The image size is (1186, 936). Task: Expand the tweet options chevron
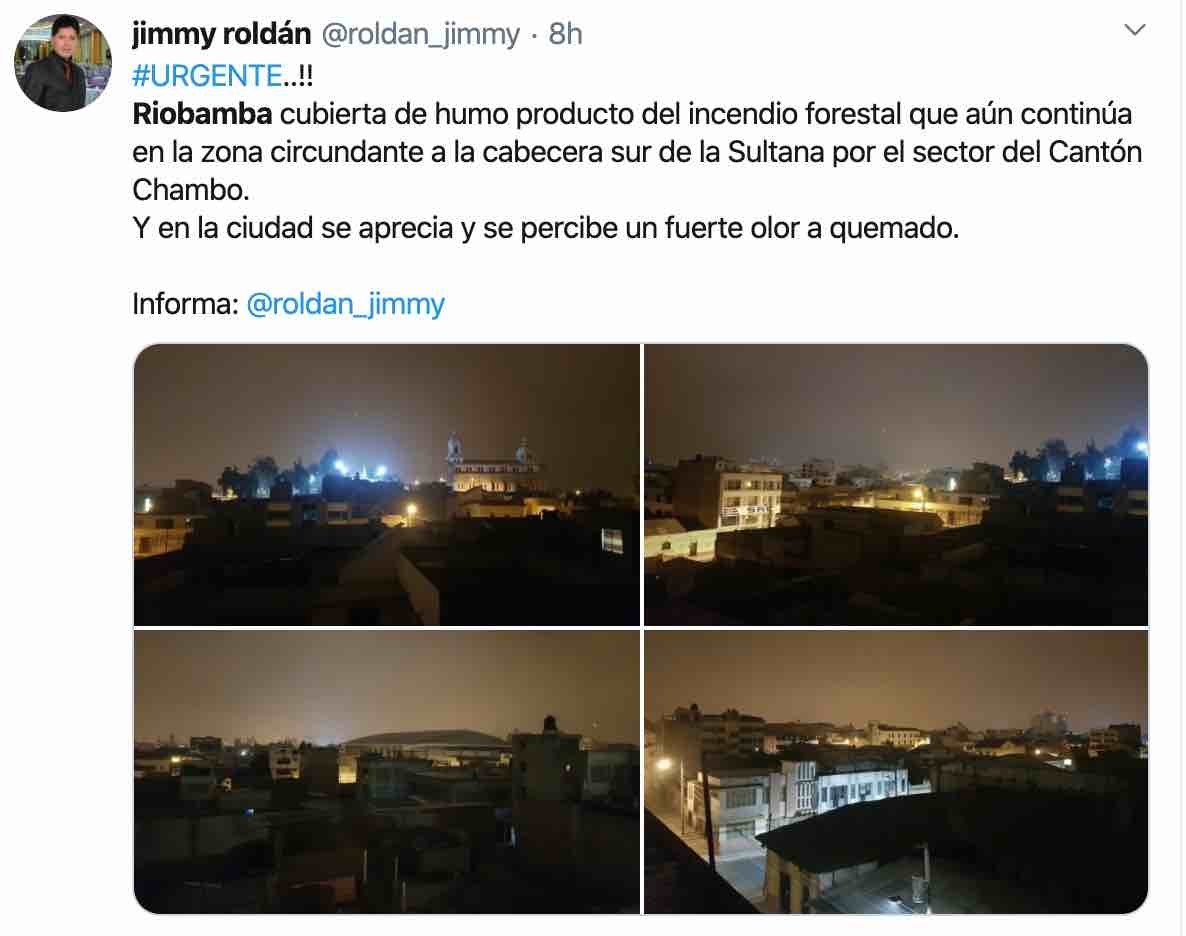coord(1135,30)
